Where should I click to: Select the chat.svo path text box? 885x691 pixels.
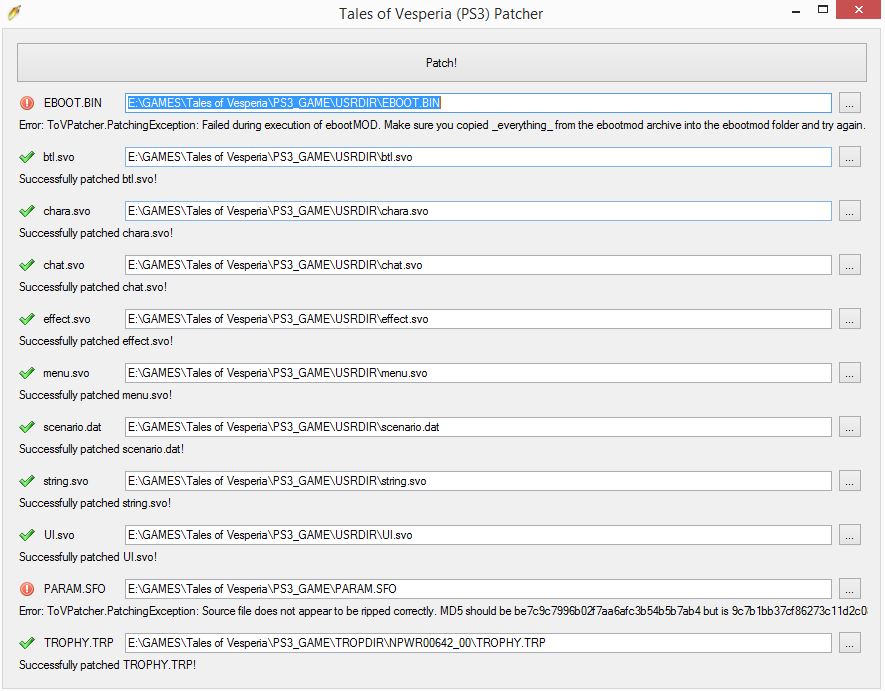[x=478, y=265]
